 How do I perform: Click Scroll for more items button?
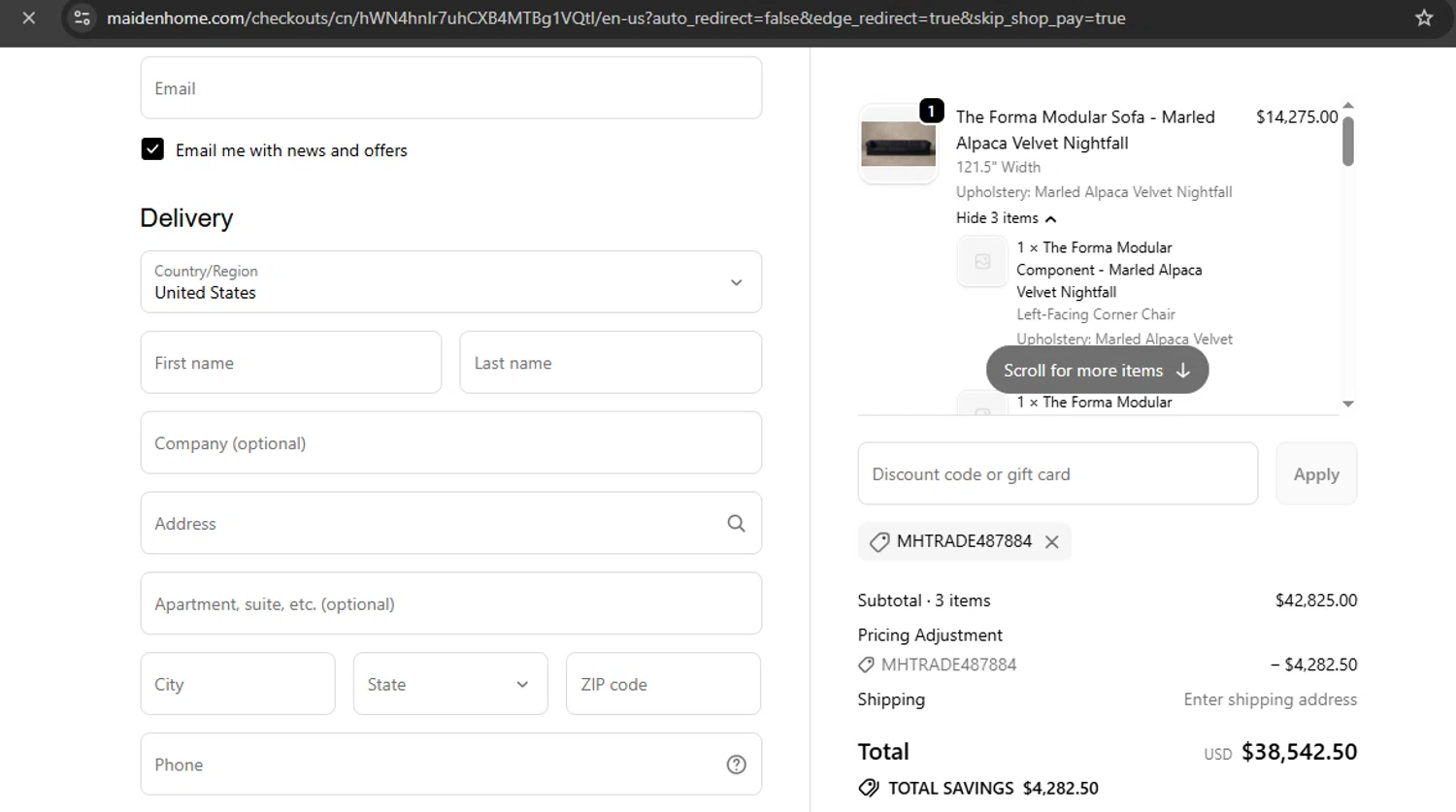(1097, 371)
